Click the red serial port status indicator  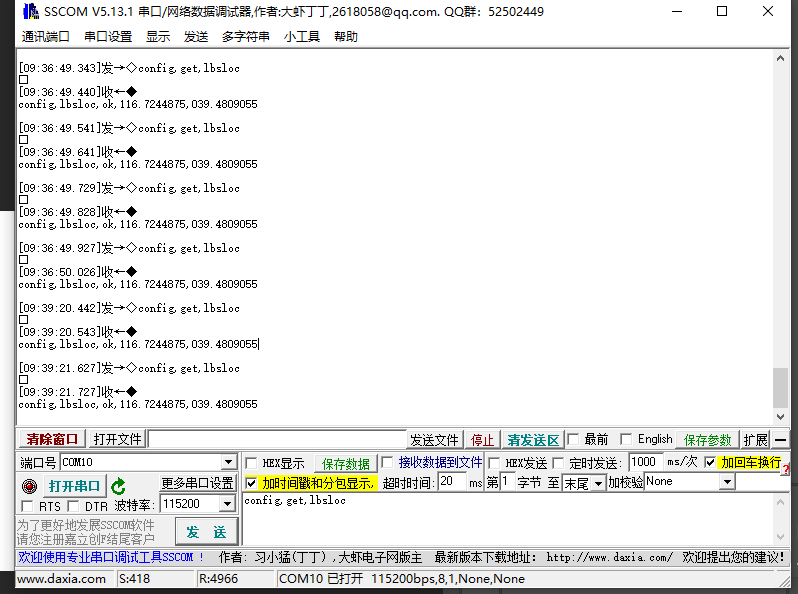(30, 486)
